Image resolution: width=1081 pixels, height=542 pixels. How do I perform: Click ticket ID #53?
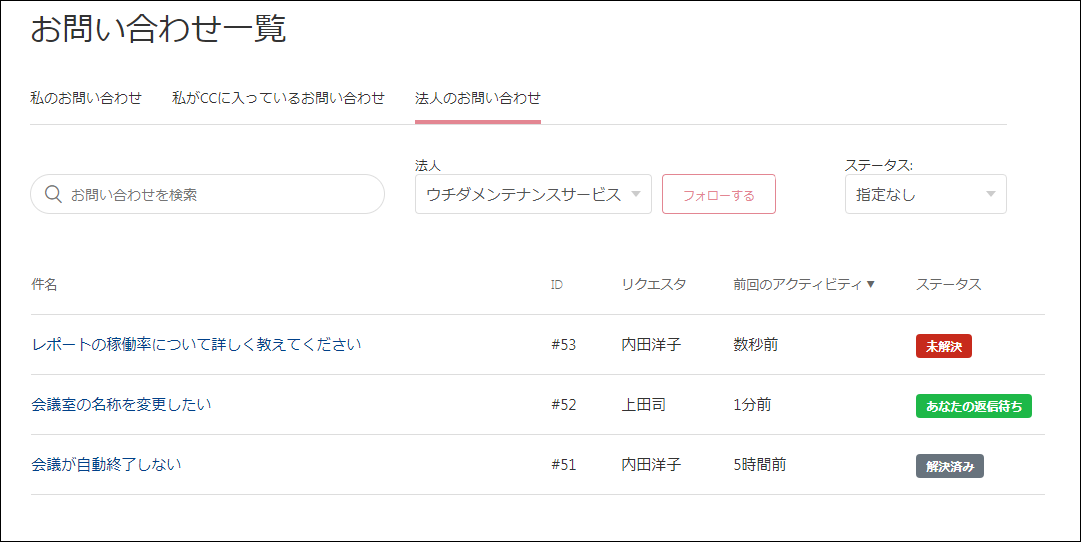(x=564, y=345)
